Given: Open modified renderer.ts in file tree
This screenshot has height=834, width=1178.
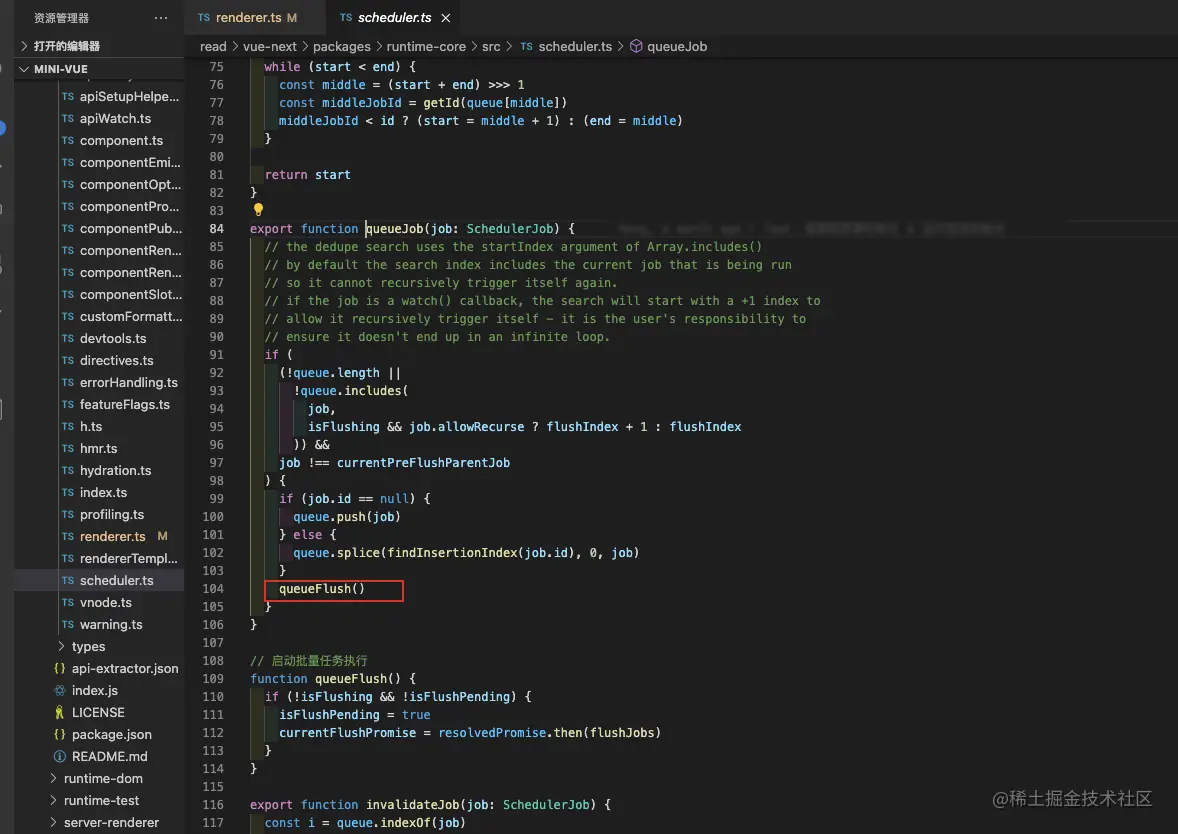Looking at the screenshot, I should click(x=113, y=536).
